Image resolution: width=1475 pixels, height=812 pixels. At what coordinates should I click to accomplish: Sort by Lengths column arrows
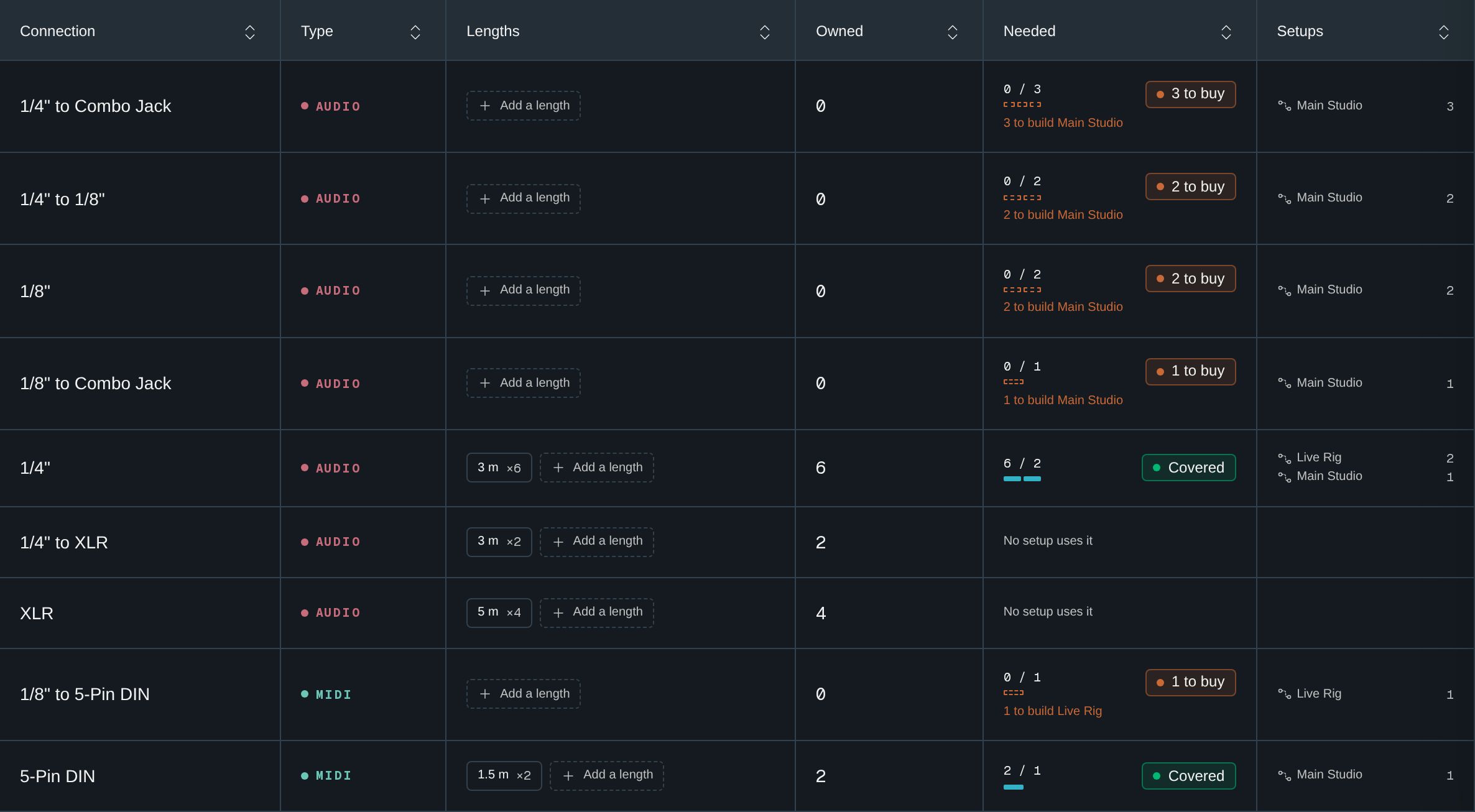coord(764,32)
